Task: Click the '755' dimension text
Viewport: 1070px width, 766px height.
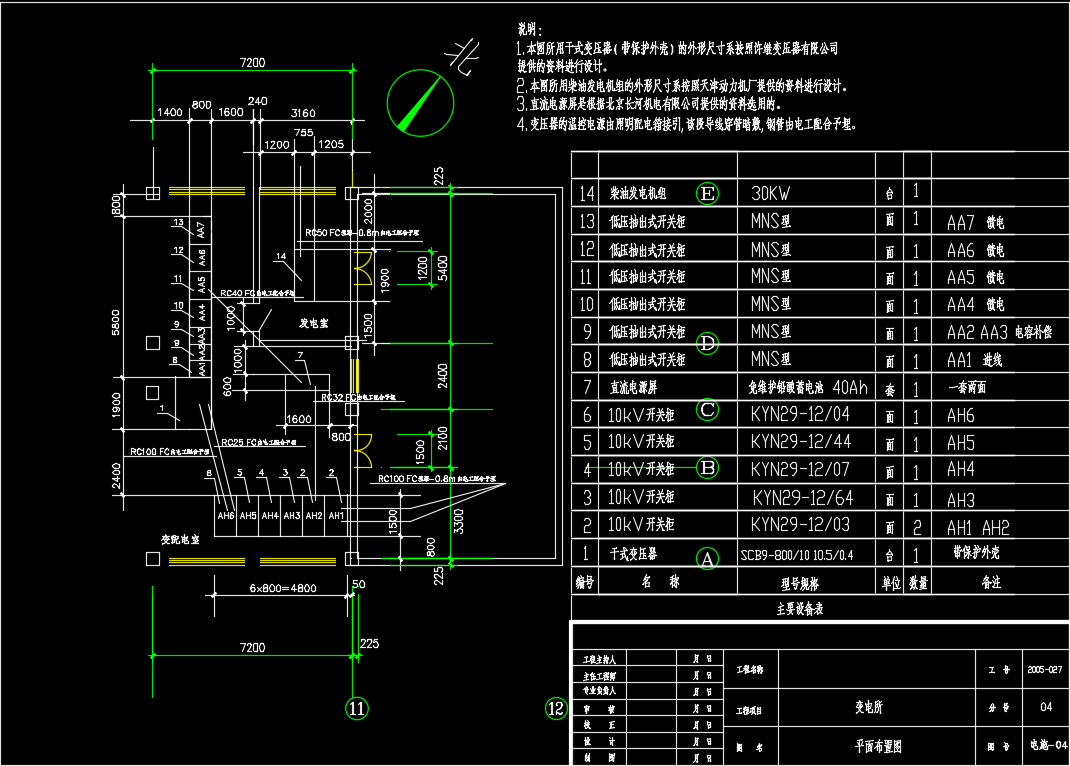Action: click(303, 132)
